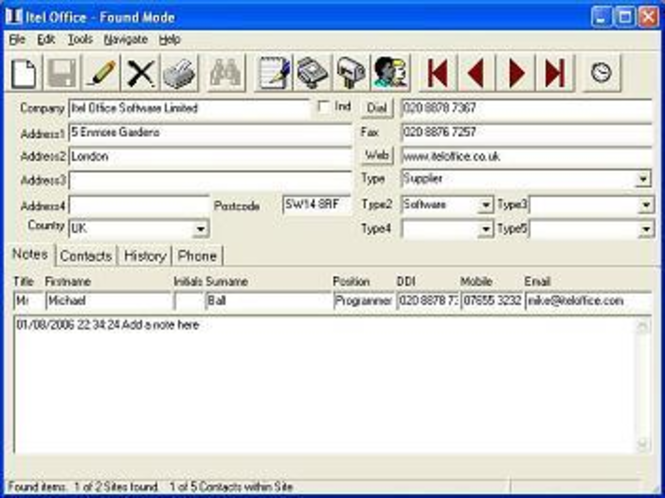Click the Itel Office title bar app icon

14,17
